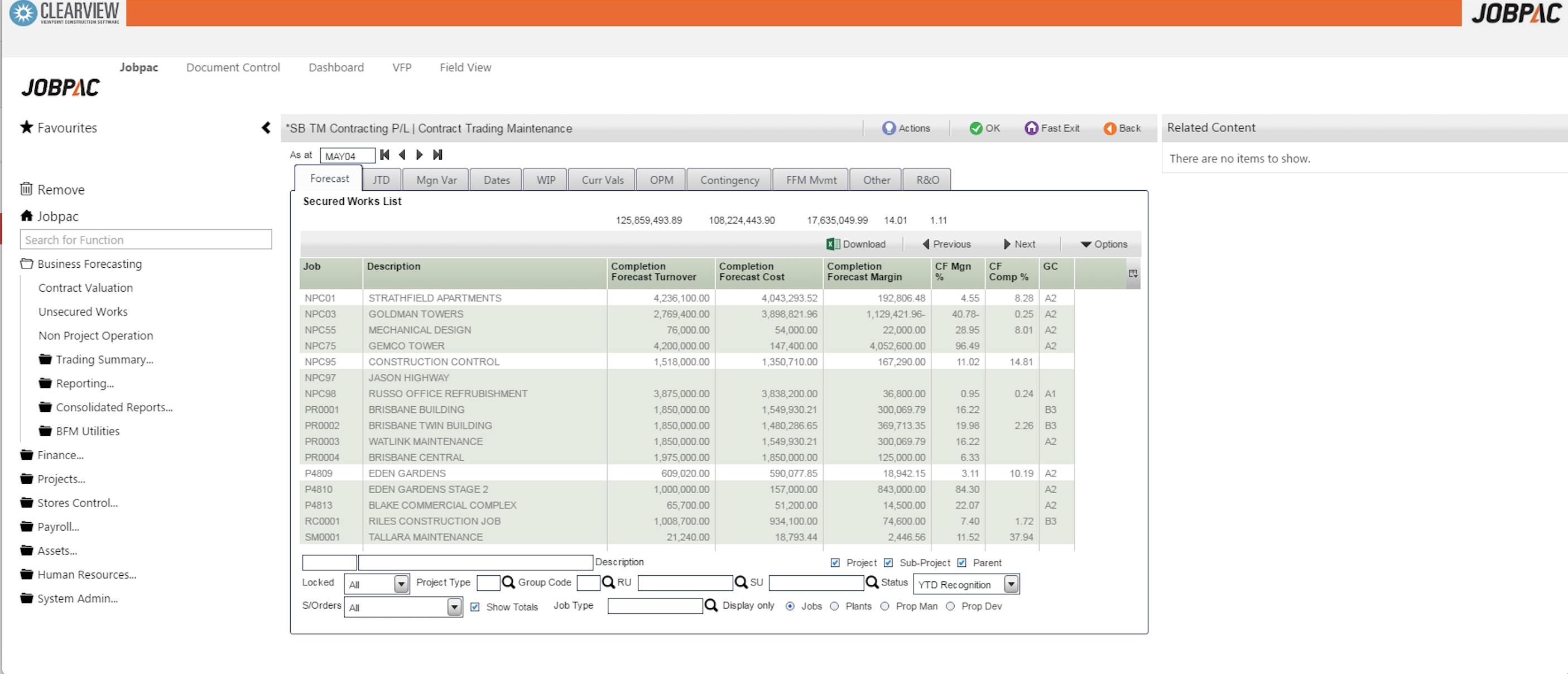Switch to the Contingency tab
This screenshot has width=1568, height=674.
pos(729,180)
